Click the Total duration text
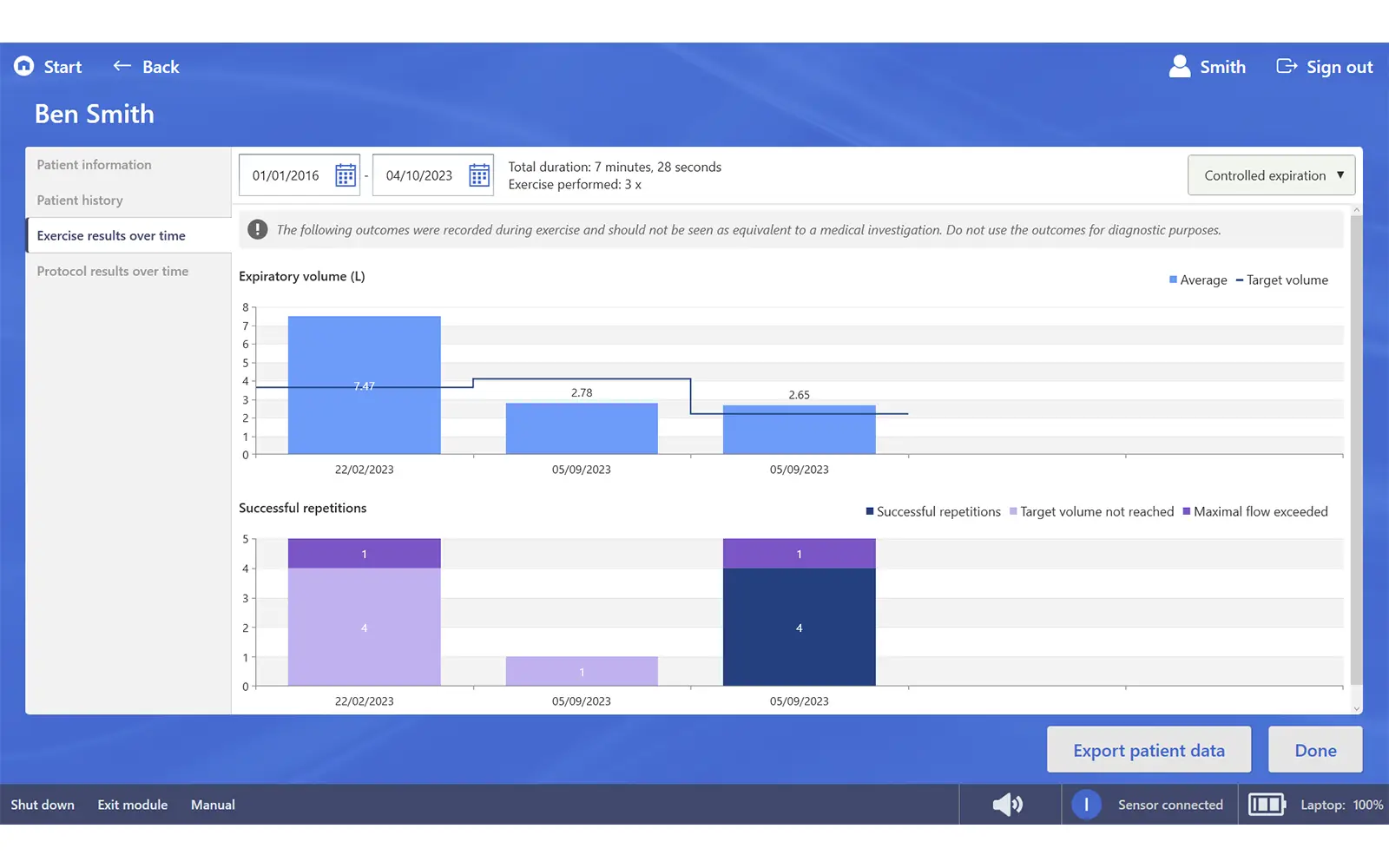1389x868 pixels. pos(615,167)
